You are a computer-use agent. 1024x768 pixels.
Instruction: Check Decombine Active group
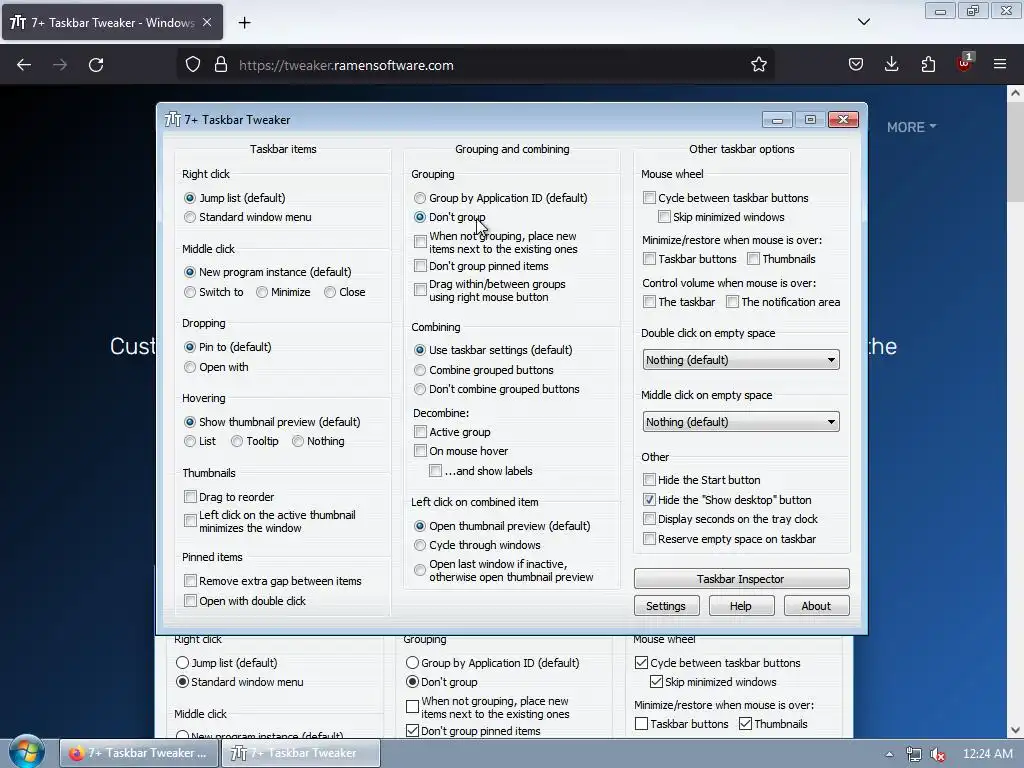click(x=453, y=432)
